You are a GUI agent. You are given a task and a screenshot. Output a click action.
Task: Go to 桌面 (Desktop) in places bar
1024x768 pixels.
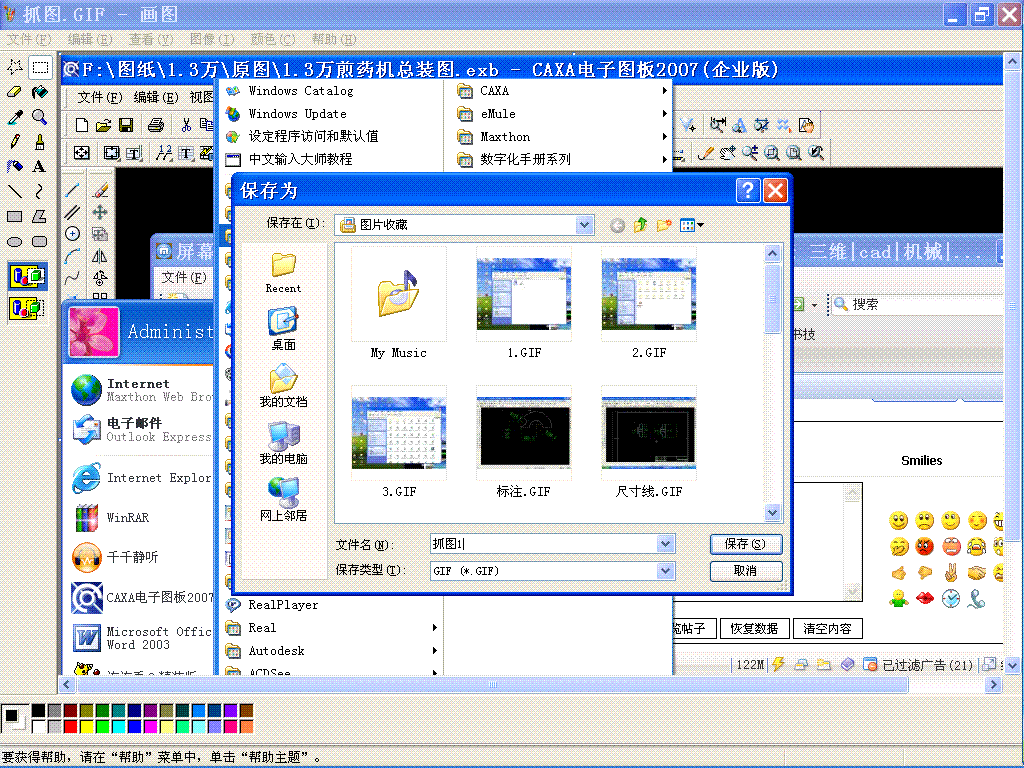(283, 330)
